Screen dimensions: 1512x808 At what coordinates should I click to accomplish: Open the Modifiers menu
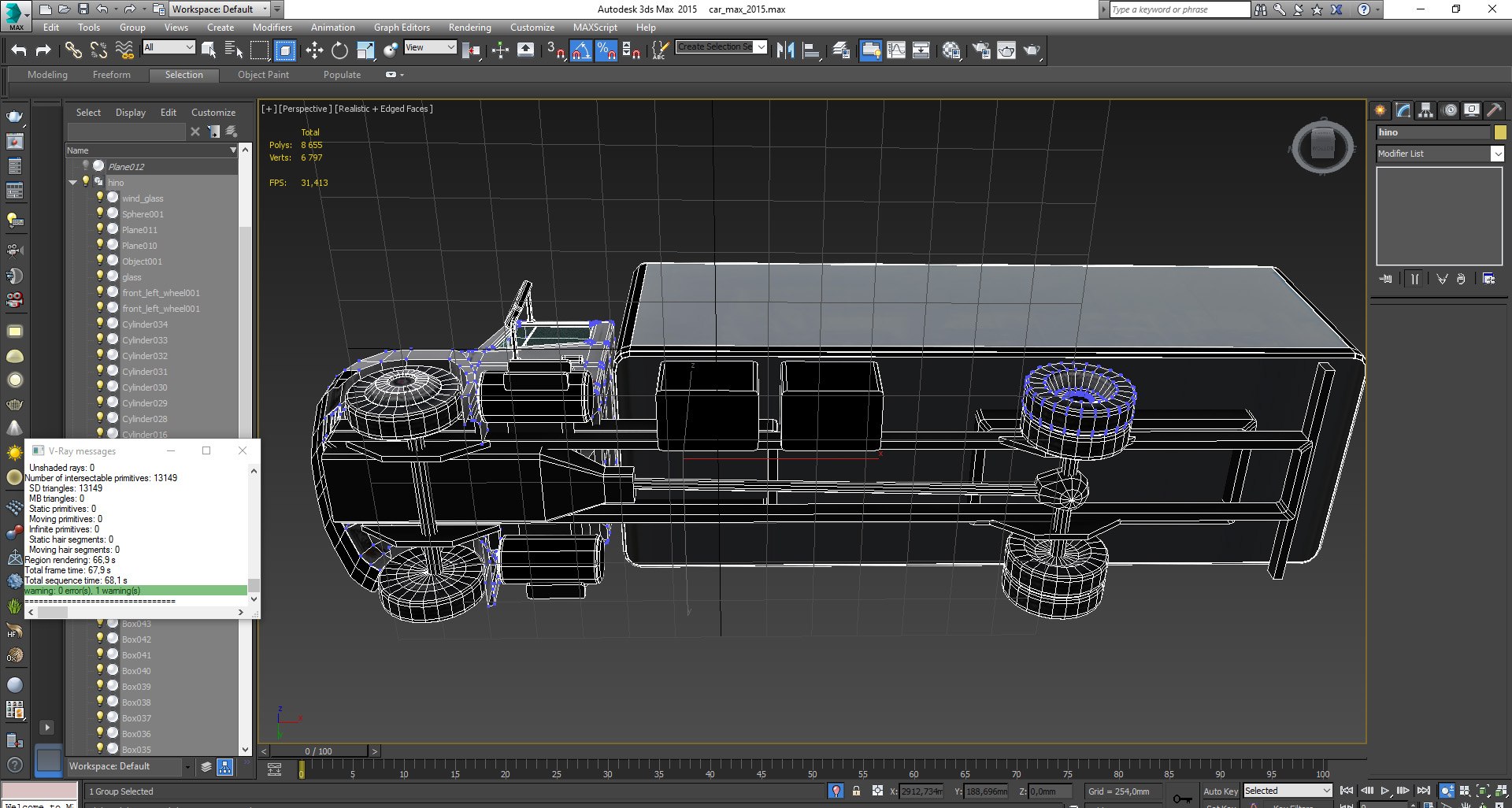pyautogui.click(x=272, y=27)
